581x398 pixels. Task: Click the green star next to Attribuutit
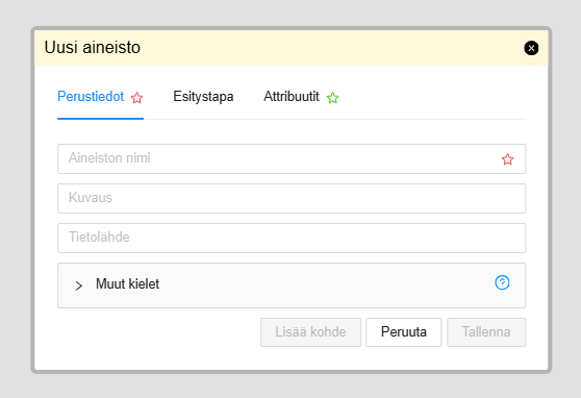[332, 98]
